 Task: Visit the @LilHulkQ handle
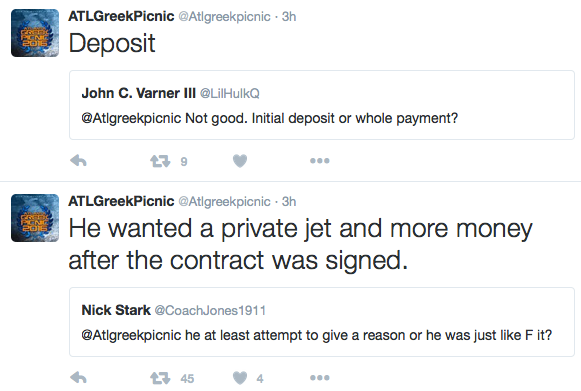pyautogui.click(x=230, y=93)
